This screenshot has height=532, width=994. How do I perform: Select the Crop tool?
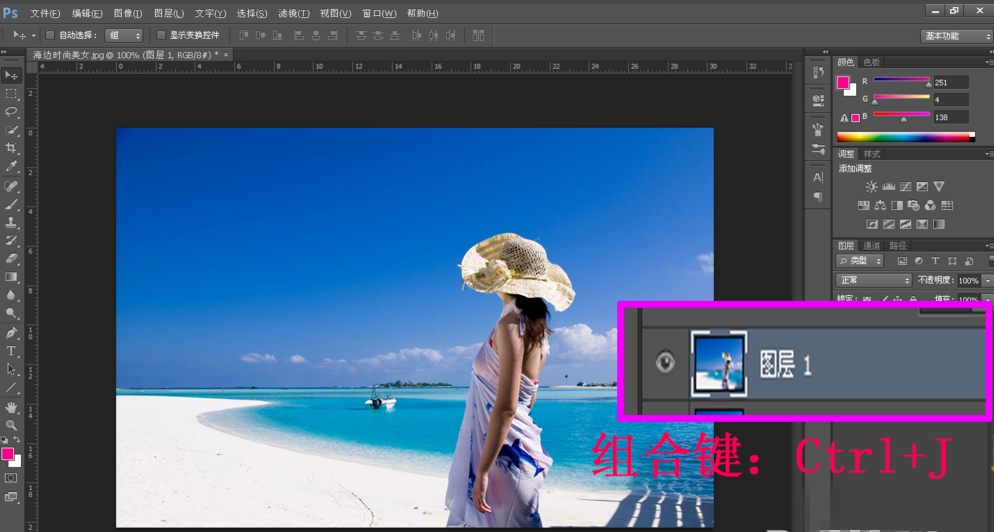pos(12,148)
